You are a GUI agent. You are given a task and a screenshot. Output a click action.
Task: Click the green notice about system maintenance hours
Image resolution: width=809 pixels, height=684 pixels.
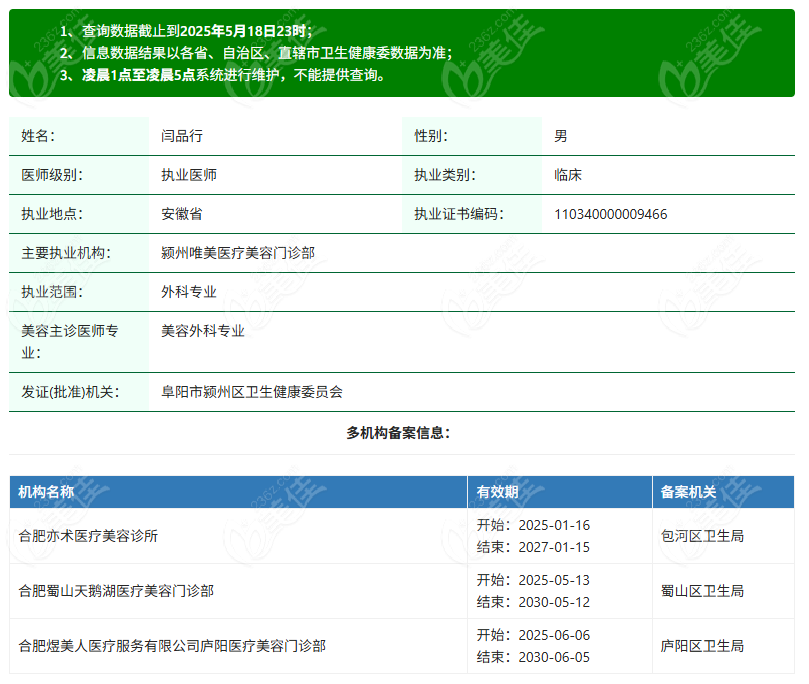click(x=235, y=75)
